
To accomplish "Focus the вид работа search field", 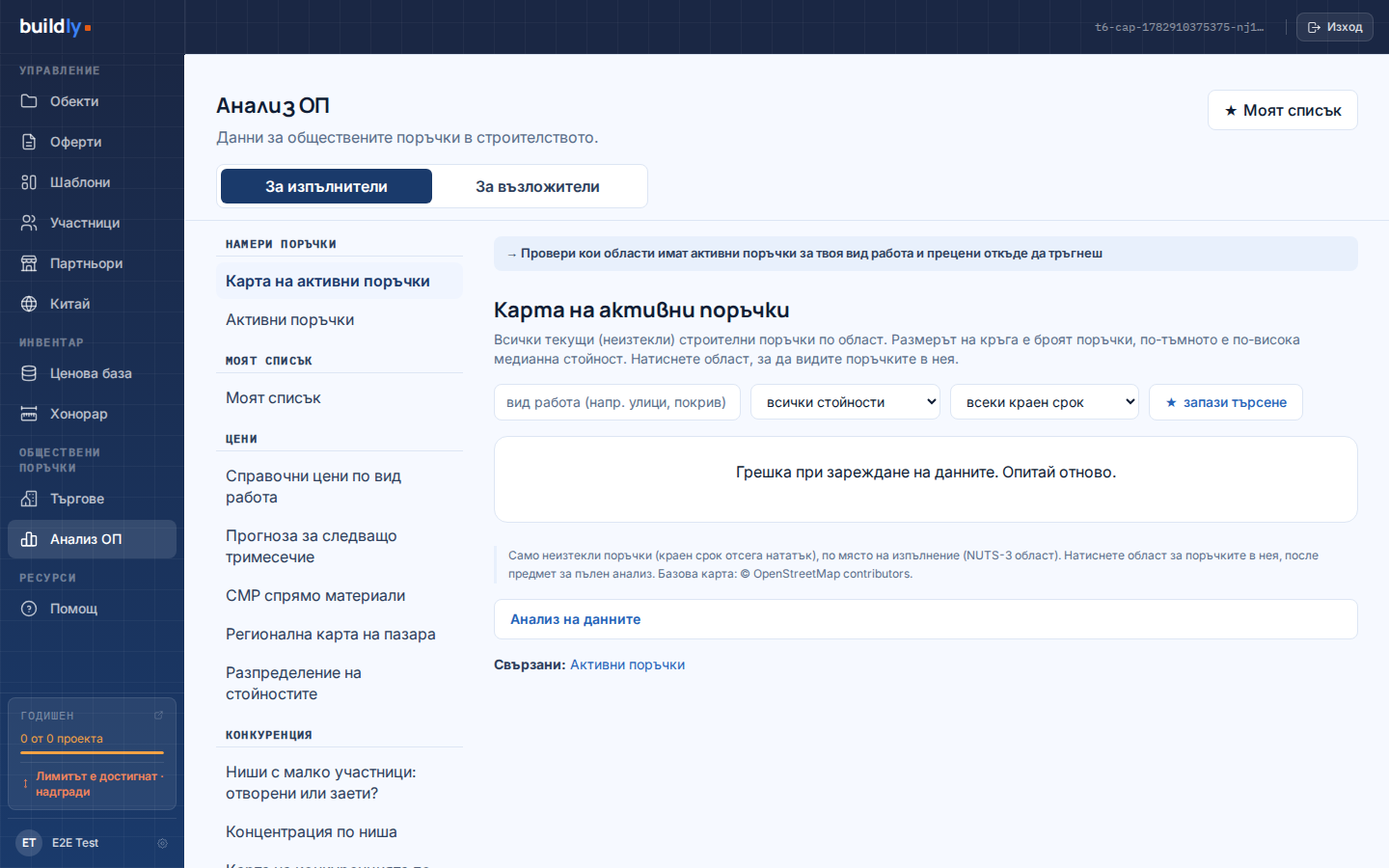I will click(x=617, y=402).
